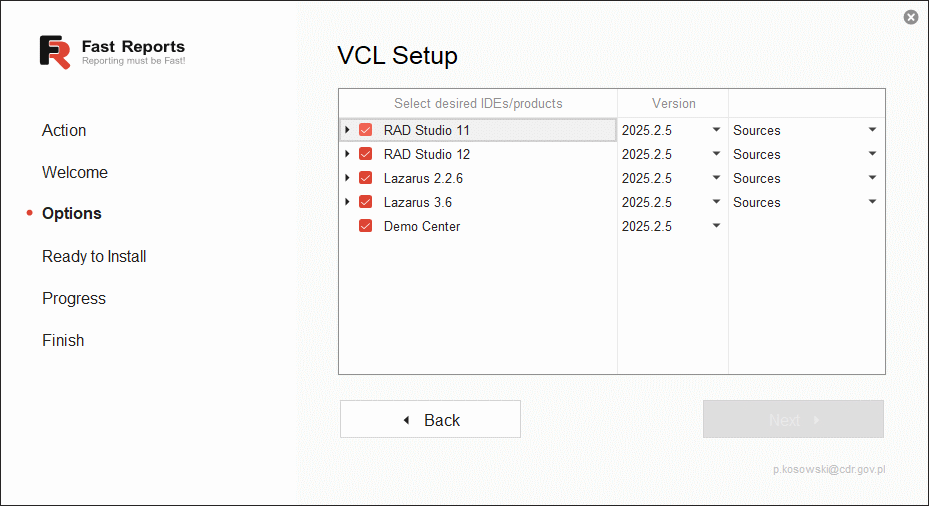929x506 pixels.
Task: Go to the Welcome step in sidebar
Action: coord(75,172)
